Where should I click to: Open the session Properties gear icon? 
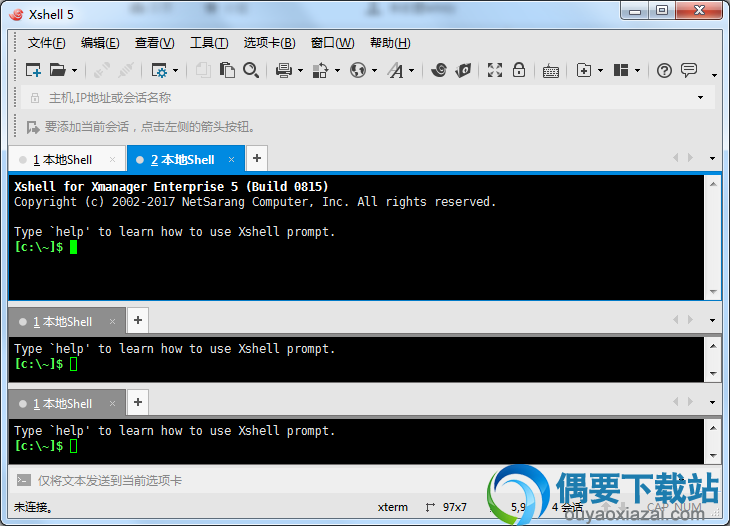159,70
